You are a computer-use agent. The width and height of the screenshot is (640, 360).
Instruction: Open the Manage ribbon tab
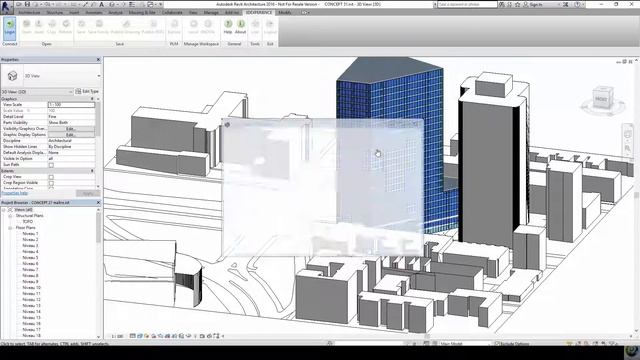[x=211, y=13]
